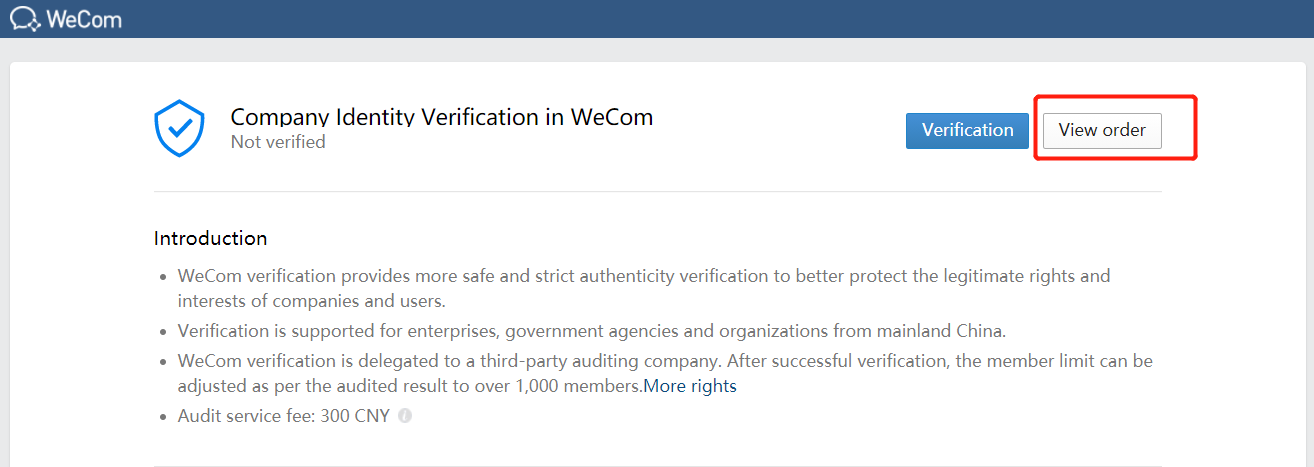Click the WeCom chat bubble logo icon
Image resolution: width=1314 pixels, height=467 pixels.
[24, 19]
